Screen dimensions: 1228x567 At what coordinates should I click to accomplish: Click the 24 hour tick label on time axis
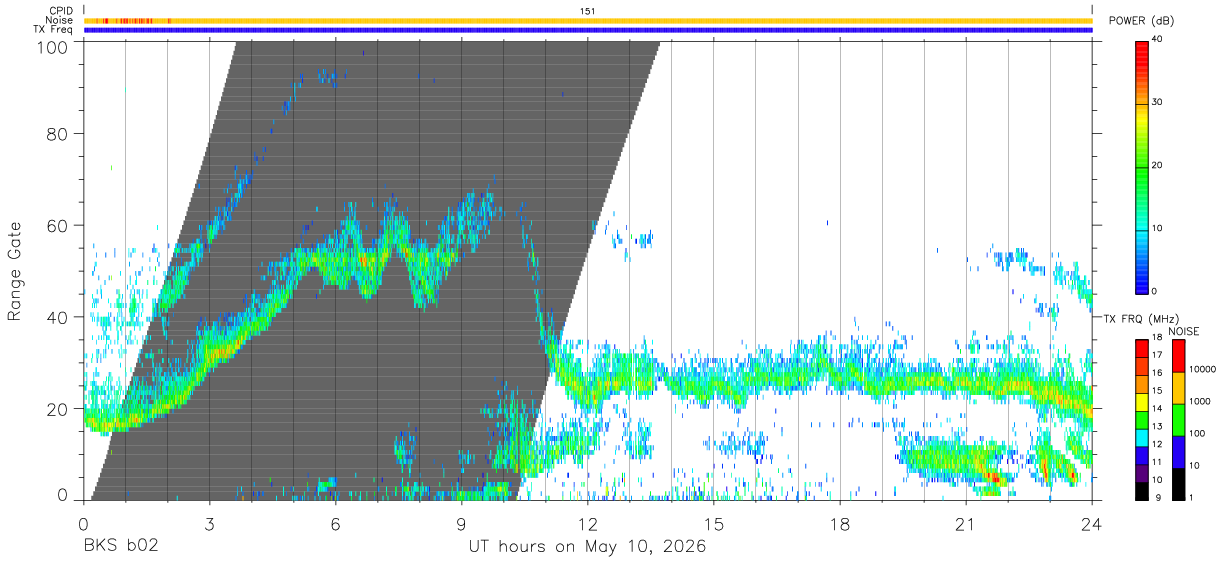1092,523
